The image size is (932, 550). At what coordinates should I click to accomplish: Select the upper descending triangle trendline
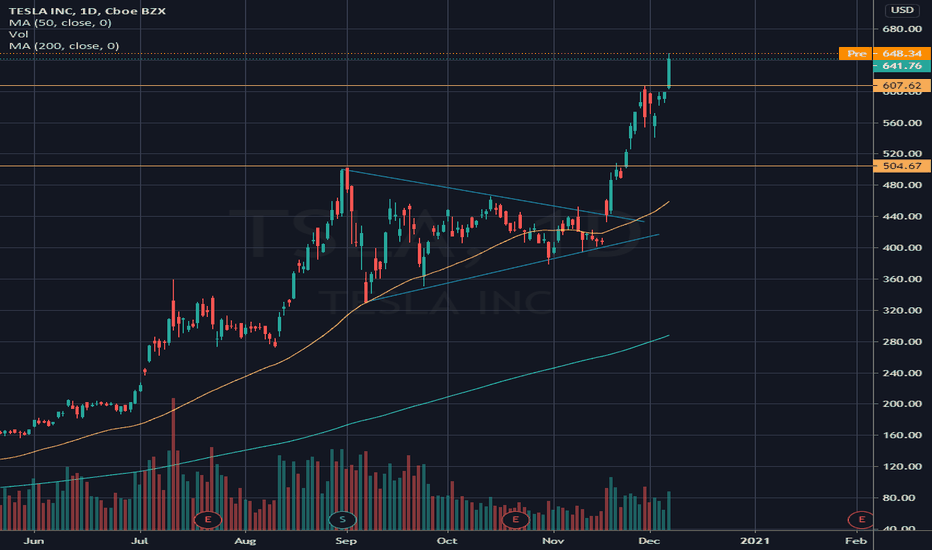coord(496,196)
